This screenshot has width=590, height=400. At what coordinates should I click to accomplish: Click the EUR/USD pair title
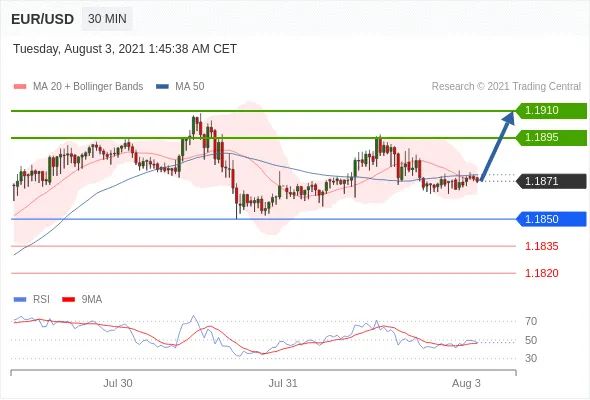tap(42, 19)
